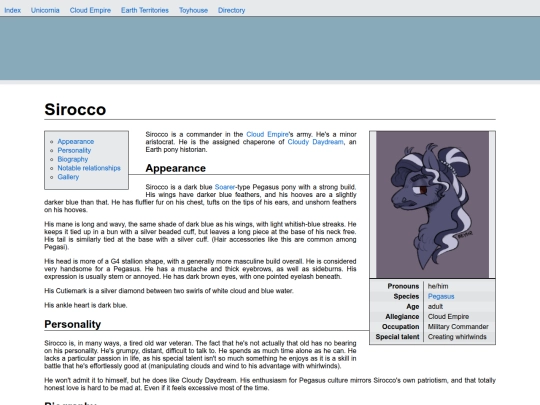Open the Directory nav link
This screenshot has height=405, width=540.
coord(231,10)
